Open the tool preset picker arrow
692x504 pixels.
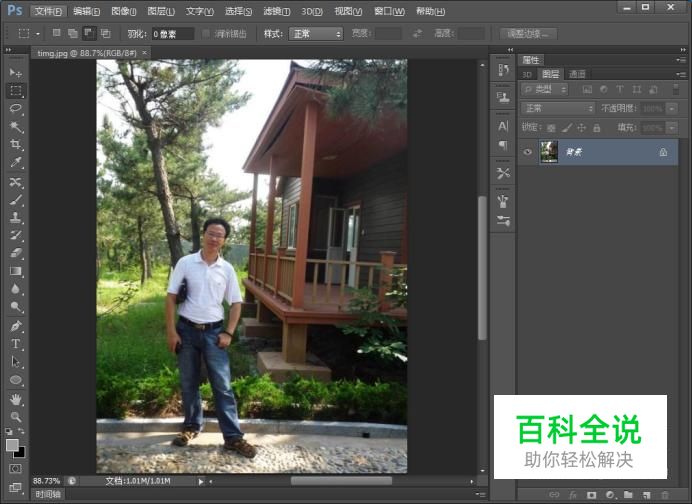click(x=38, y=34)
